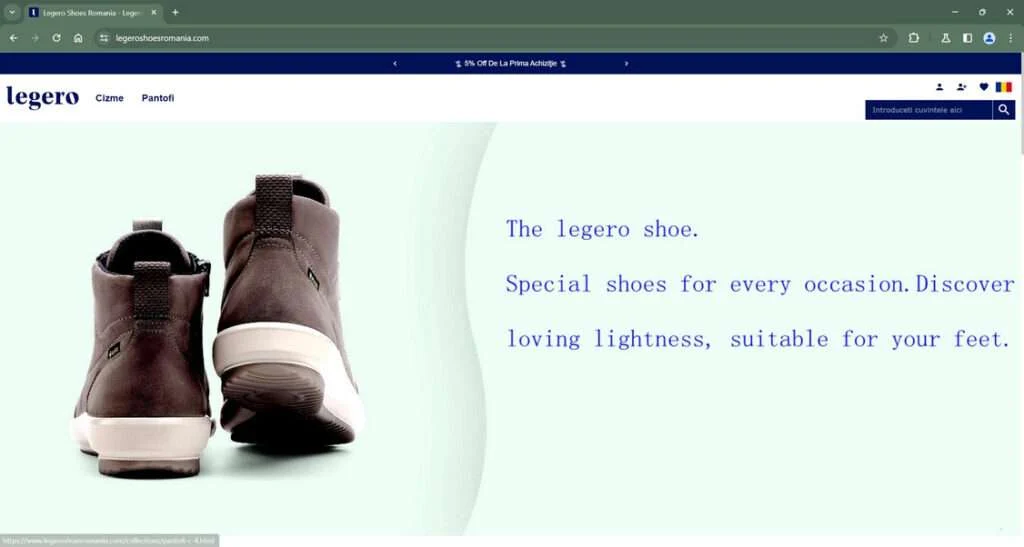Screen dimensions: 1024x547
Task: Click the Romanian flag icon
Action: coord(1004,87)
